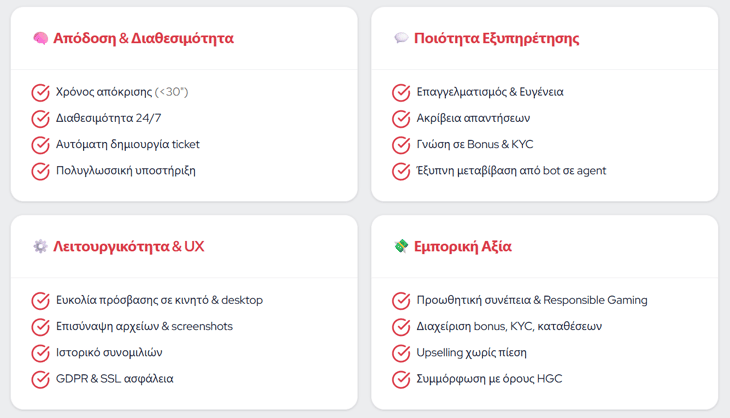Click the checkmark beside Συμμόρφωση με όρους HGC
Viewport: 730px width, 418px height.
pos(401,379)
